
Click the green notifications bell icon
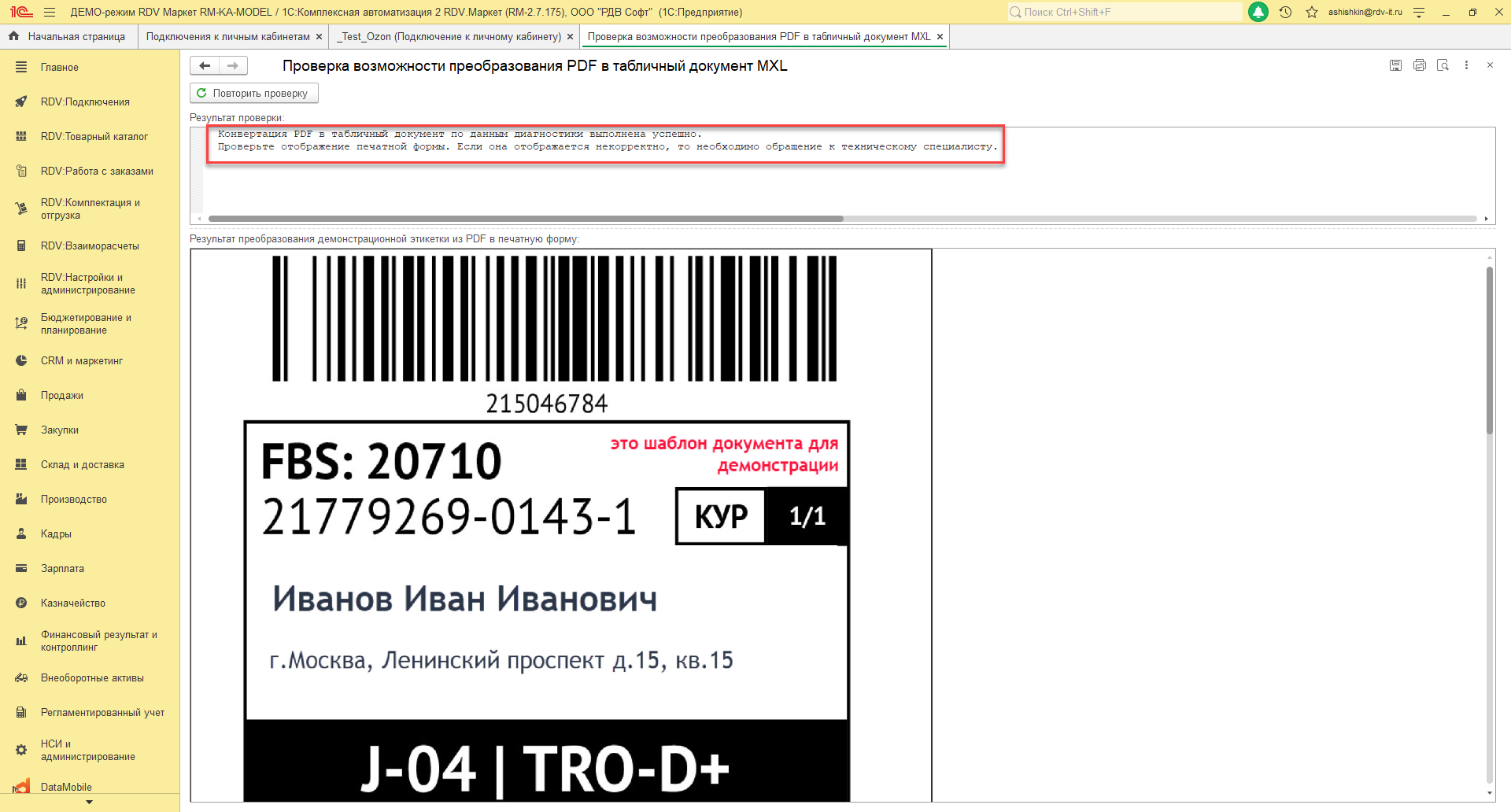1258,12
